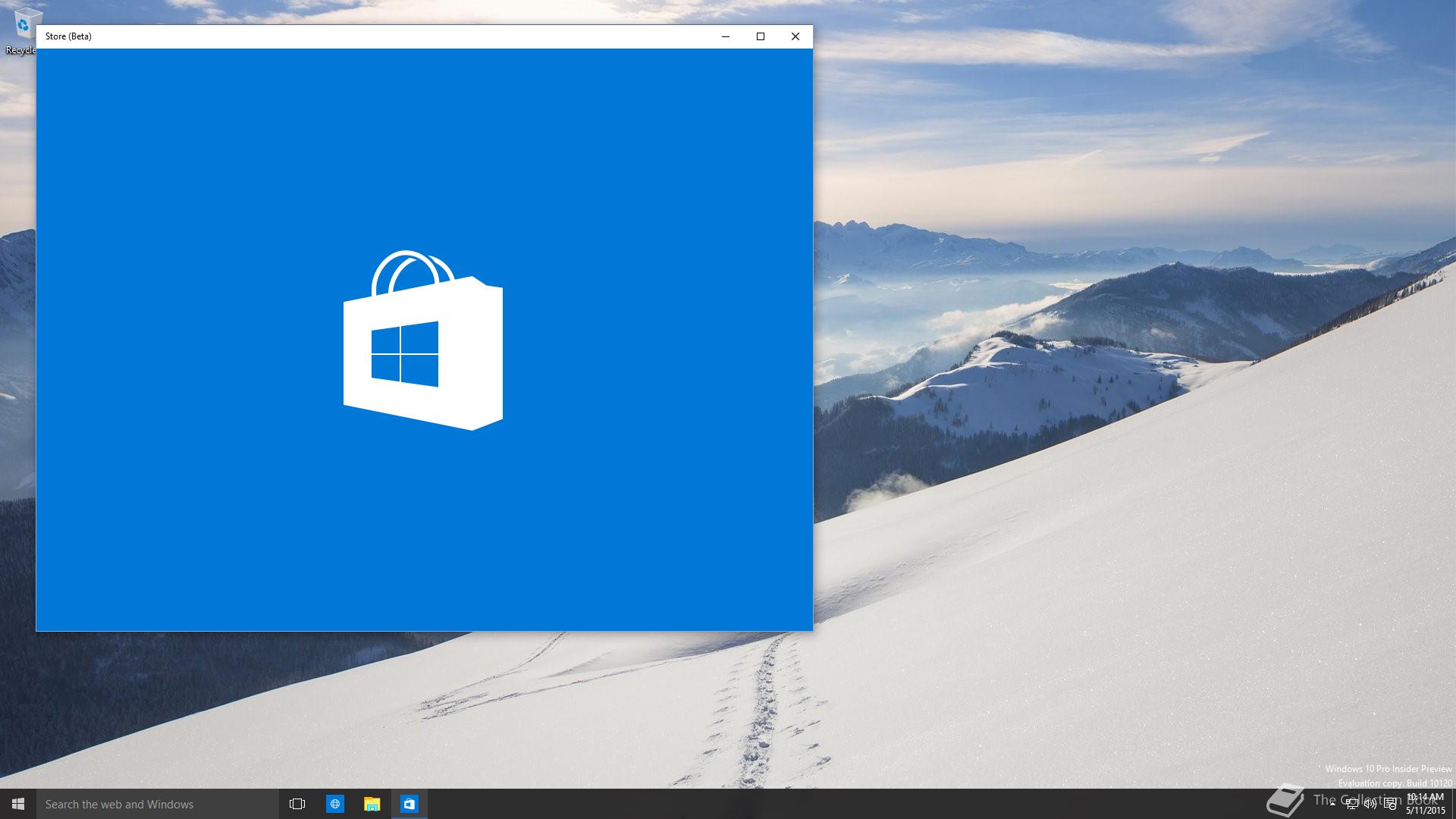The width and height of the screenshot is (1456, 819).
Task: Minimize the Store (Beta) window
Action: (x=726, y=36)
